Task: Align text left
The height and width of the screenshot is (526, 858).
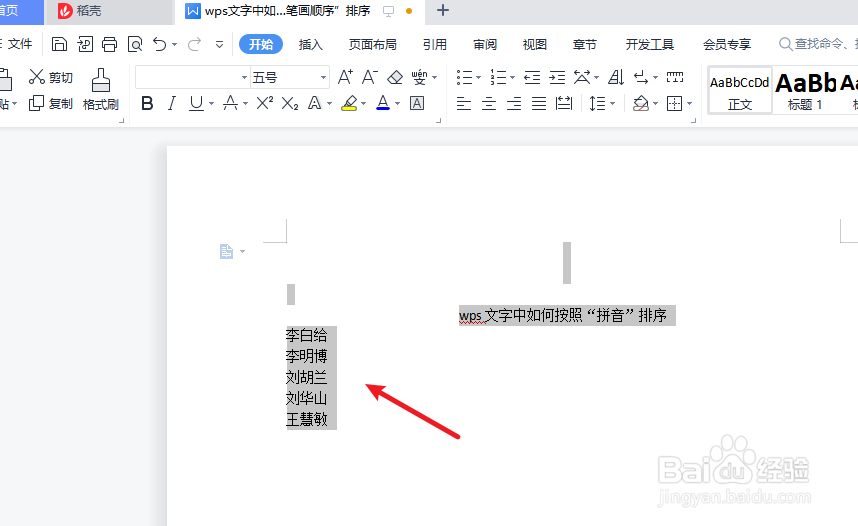Action: pyautogui.click(x=464, y=103)
